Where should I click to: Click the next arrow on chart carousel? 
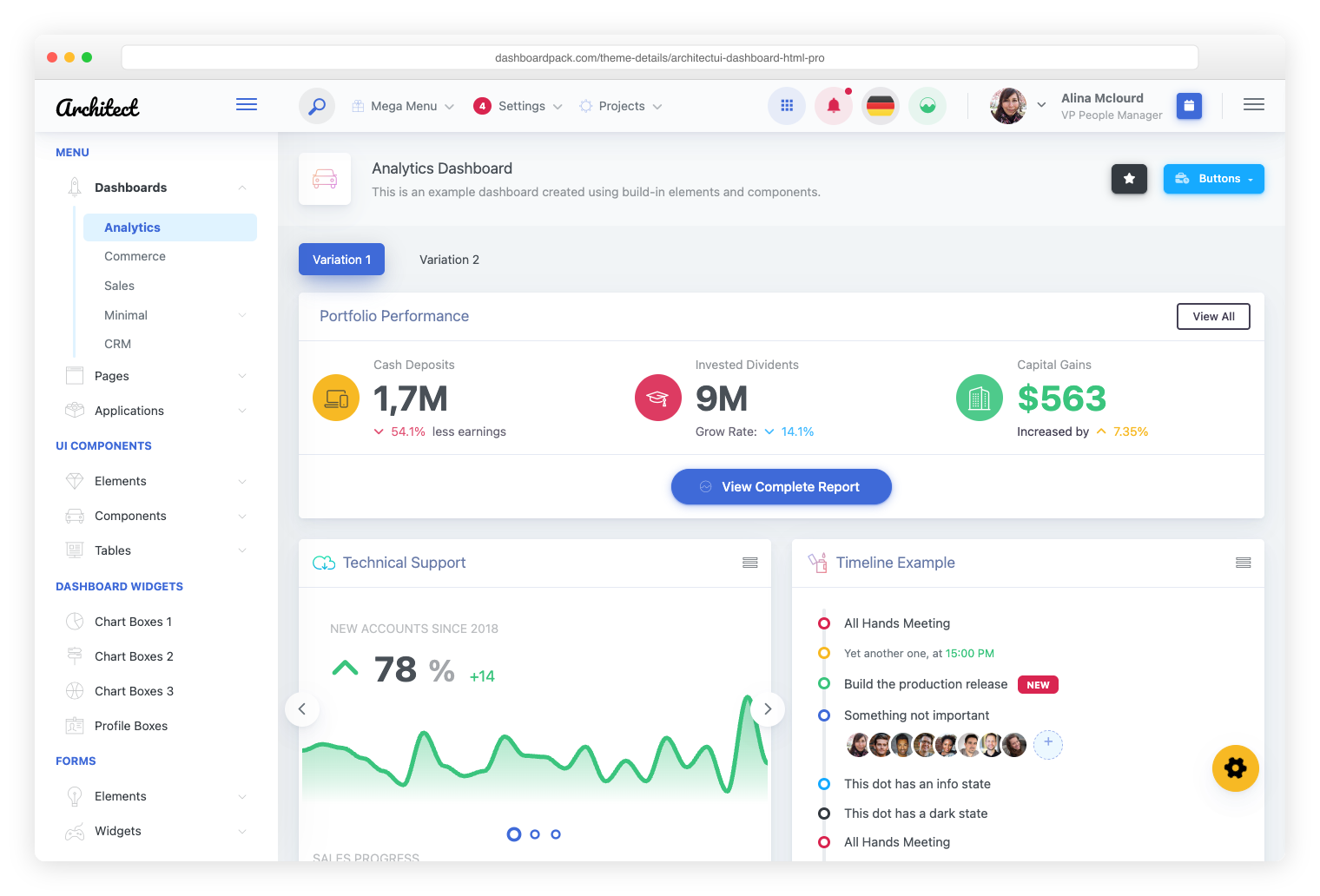(768, 709)
